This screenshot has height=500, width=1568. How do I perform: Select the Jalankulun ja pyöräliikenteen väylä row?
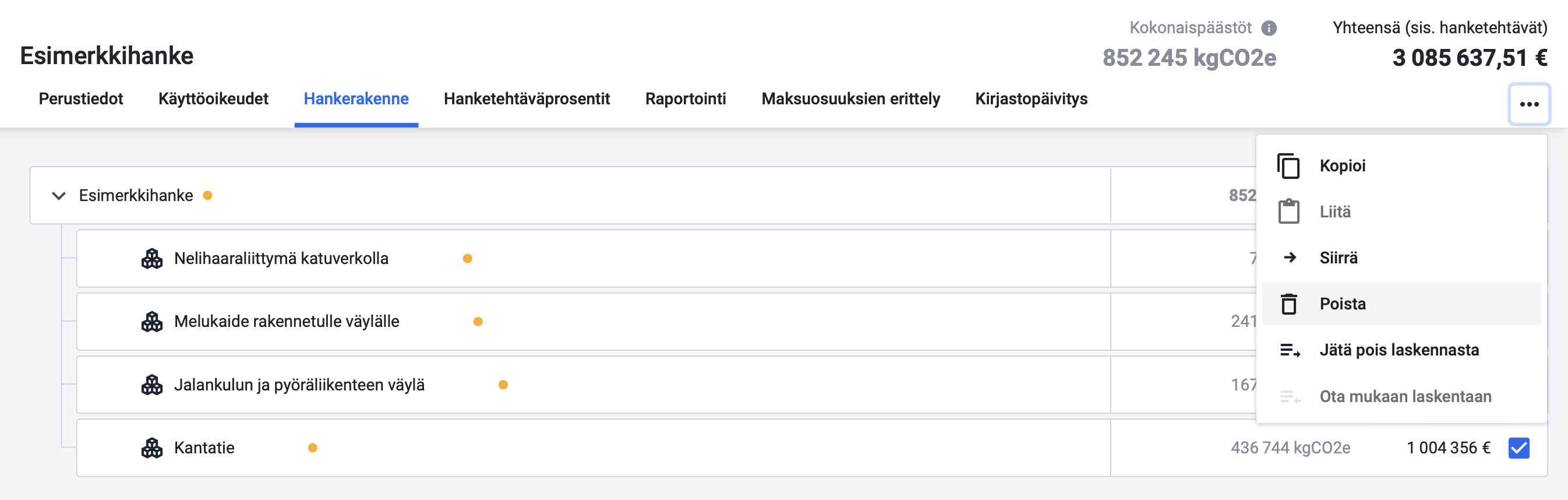click(x=594, y=385)
